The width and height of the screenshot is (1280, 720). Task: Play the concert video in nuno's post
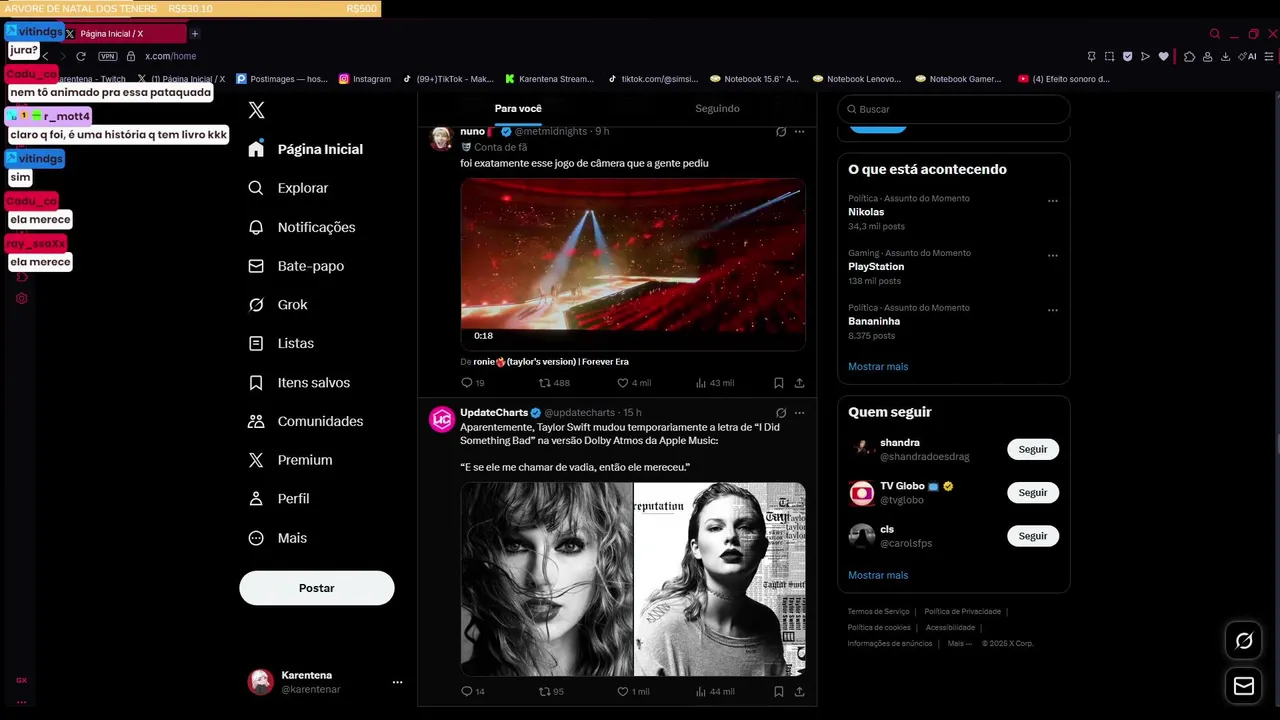tap(633, 264)
